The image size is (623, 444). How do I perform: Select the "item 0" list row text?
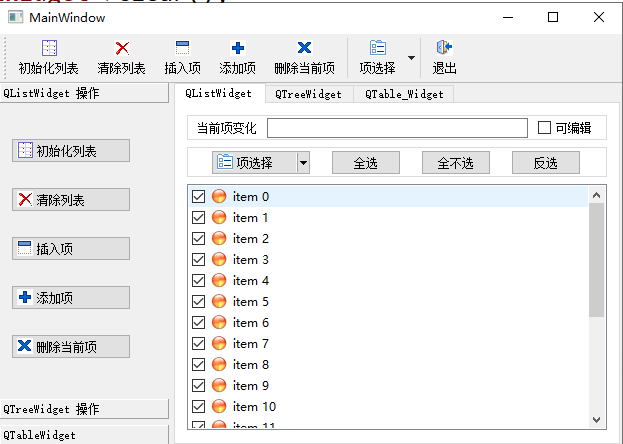251,197
